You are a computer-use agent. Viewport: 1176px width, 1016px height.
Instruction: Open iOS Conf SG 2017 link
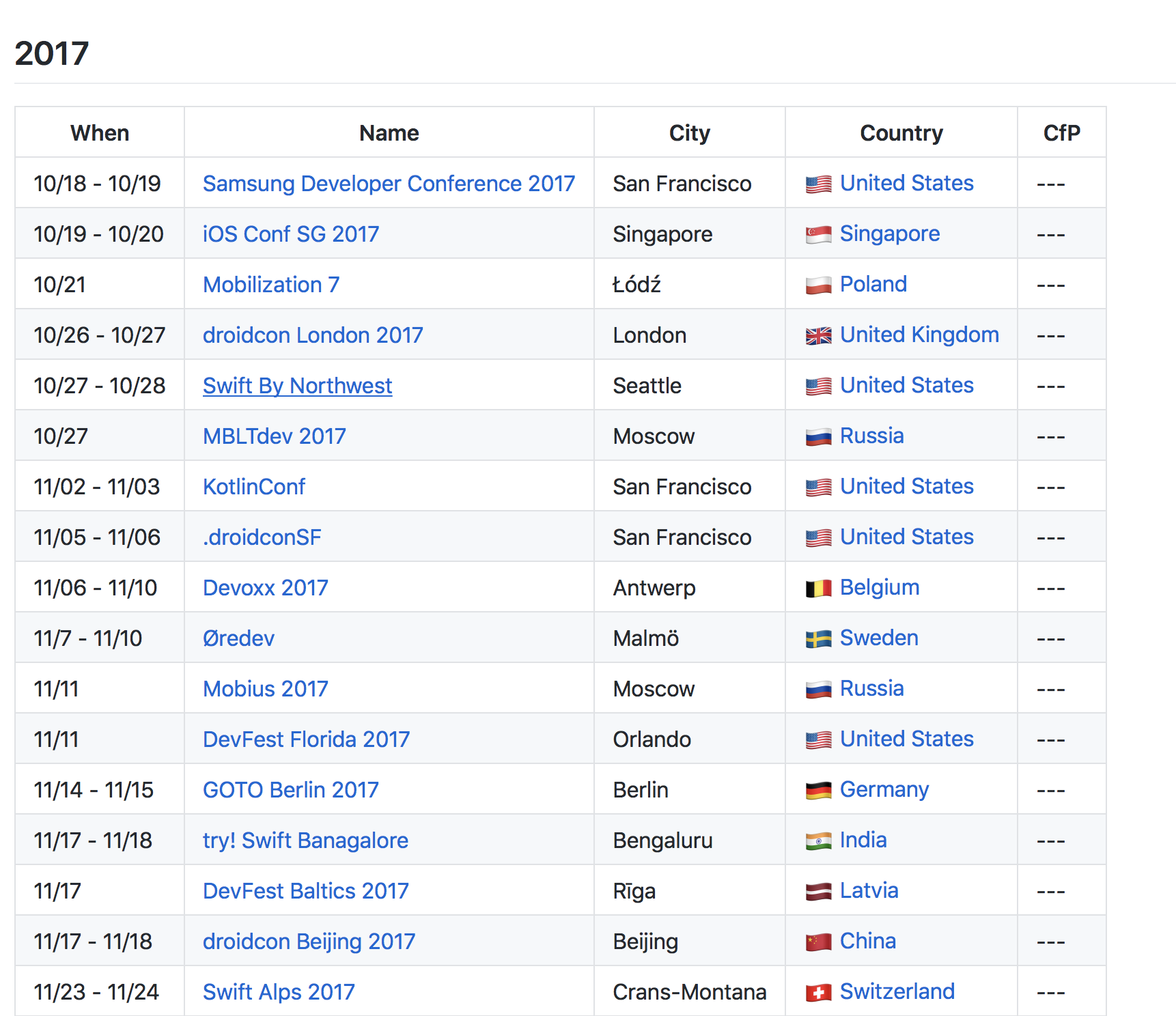[290, 234]
